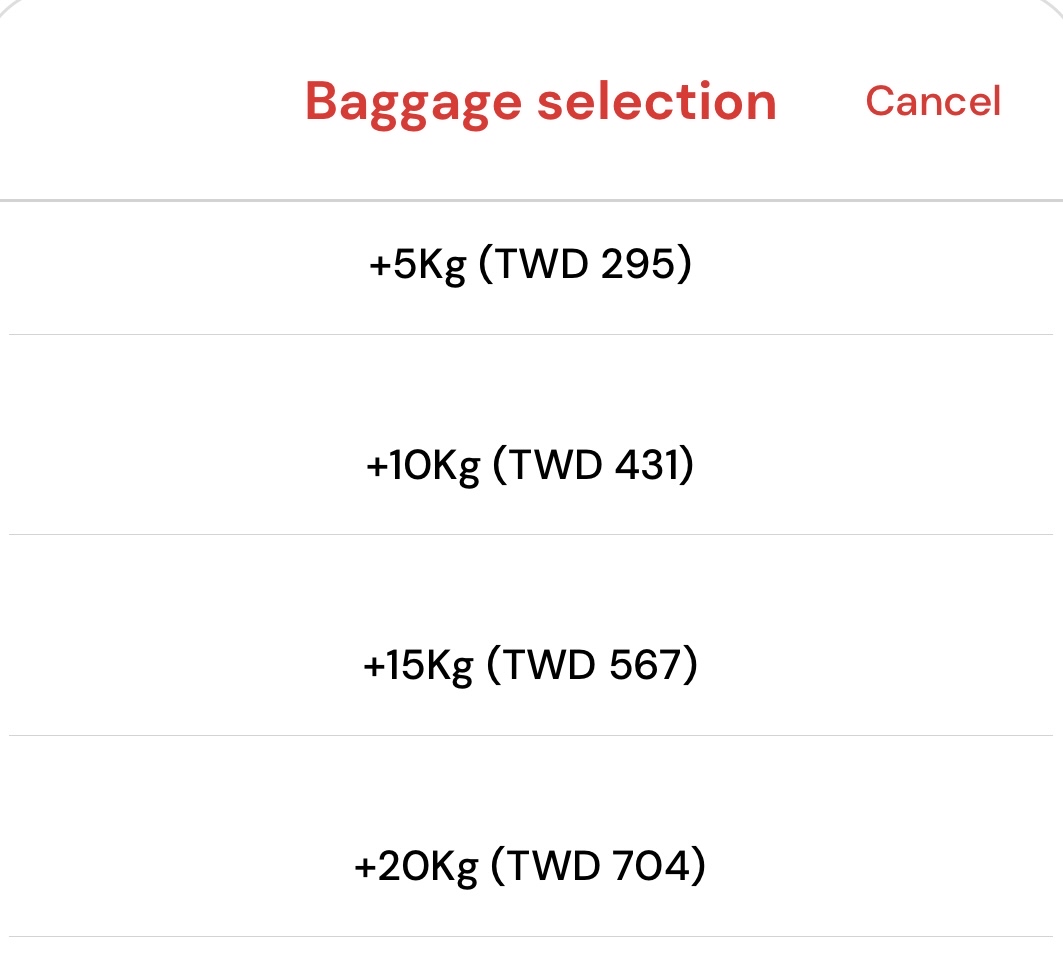The height and width of the screenshot is (958, 1063).
Task: Tap the red Cancel link
Action: (x=932, y=101)
